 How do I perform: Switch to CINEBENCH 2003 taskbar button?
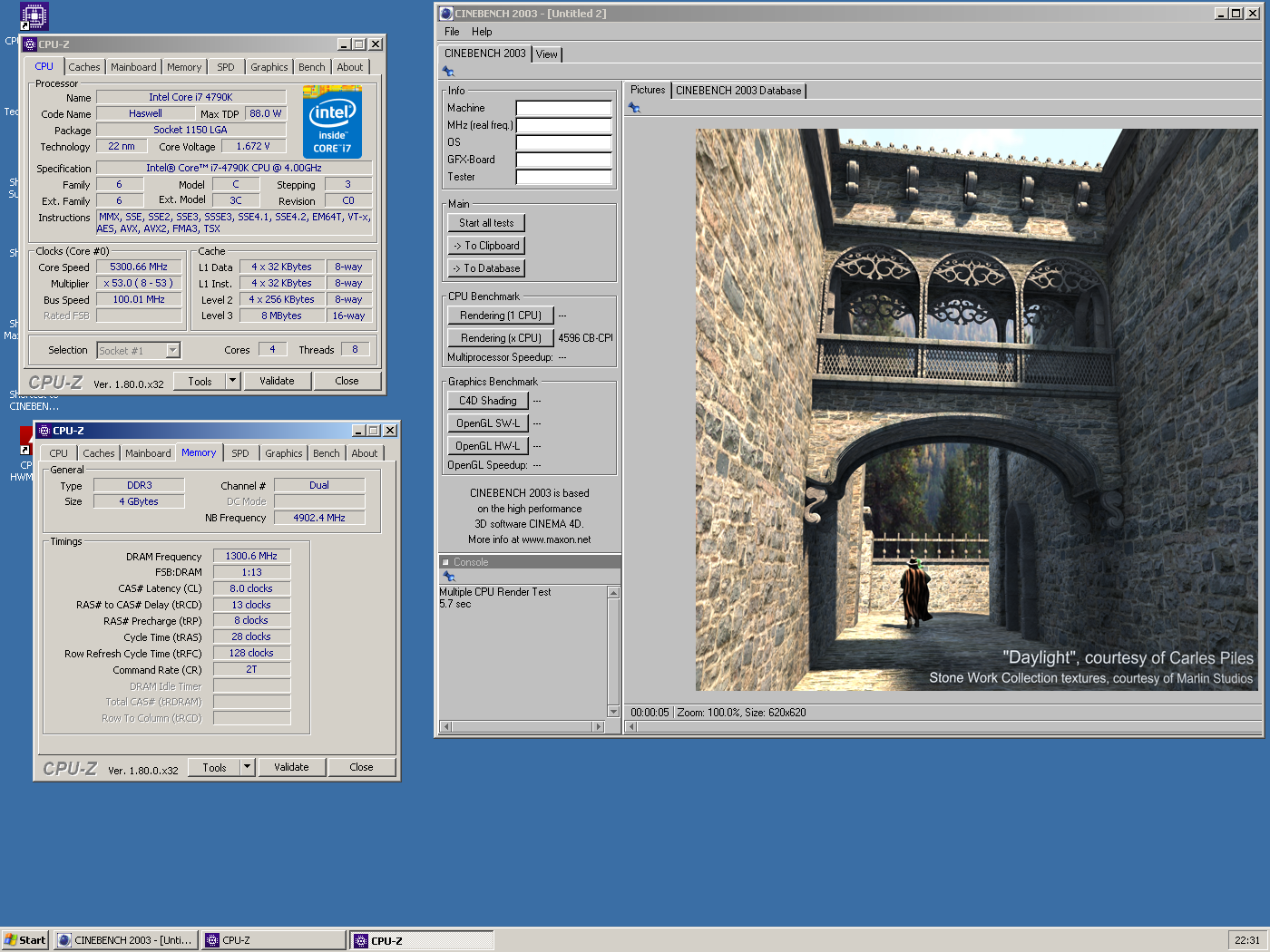[125, 940]
